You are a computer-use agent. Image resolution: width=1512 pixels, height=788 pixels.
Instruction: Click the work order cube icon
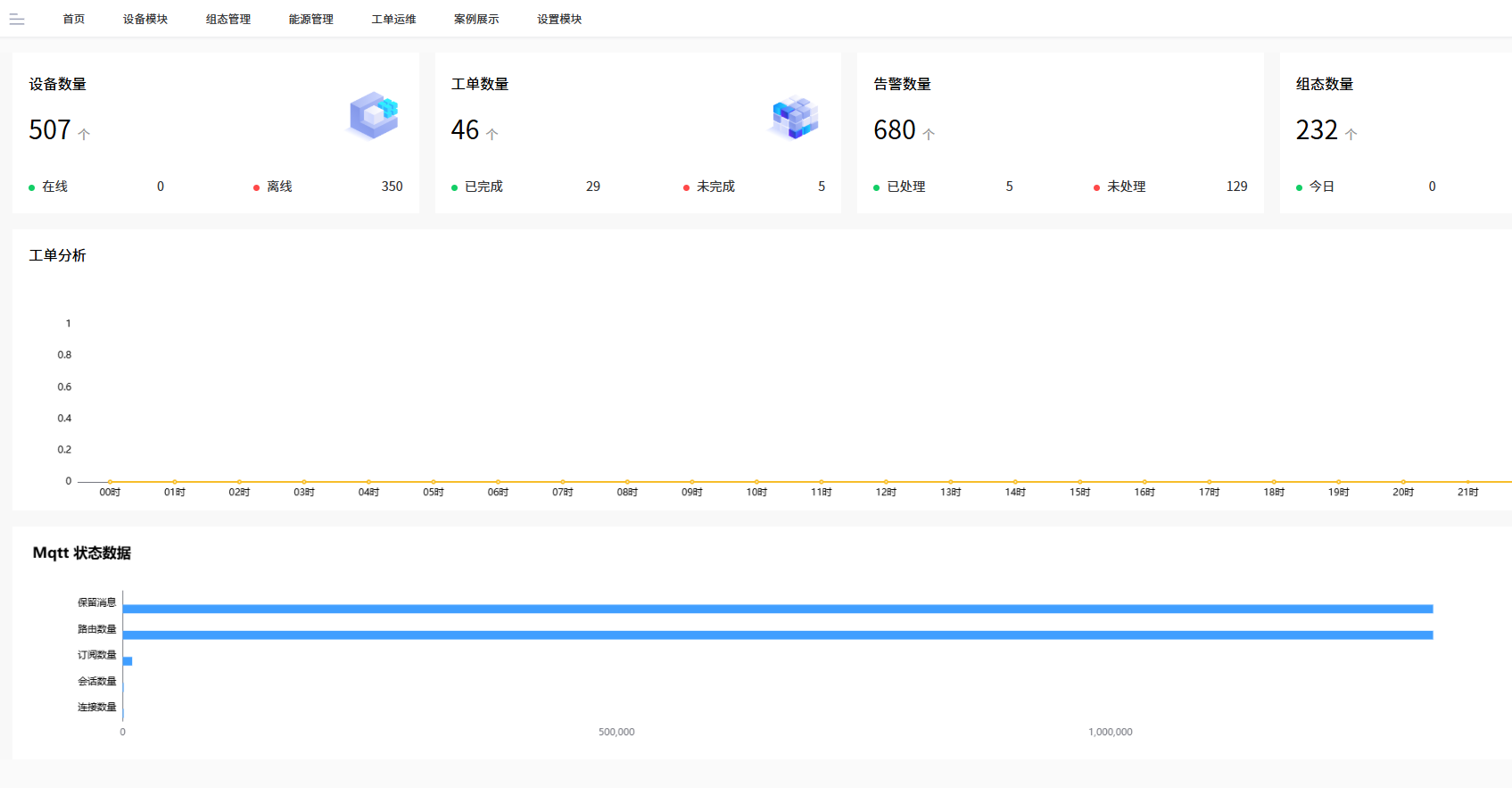tap(794, 118)
